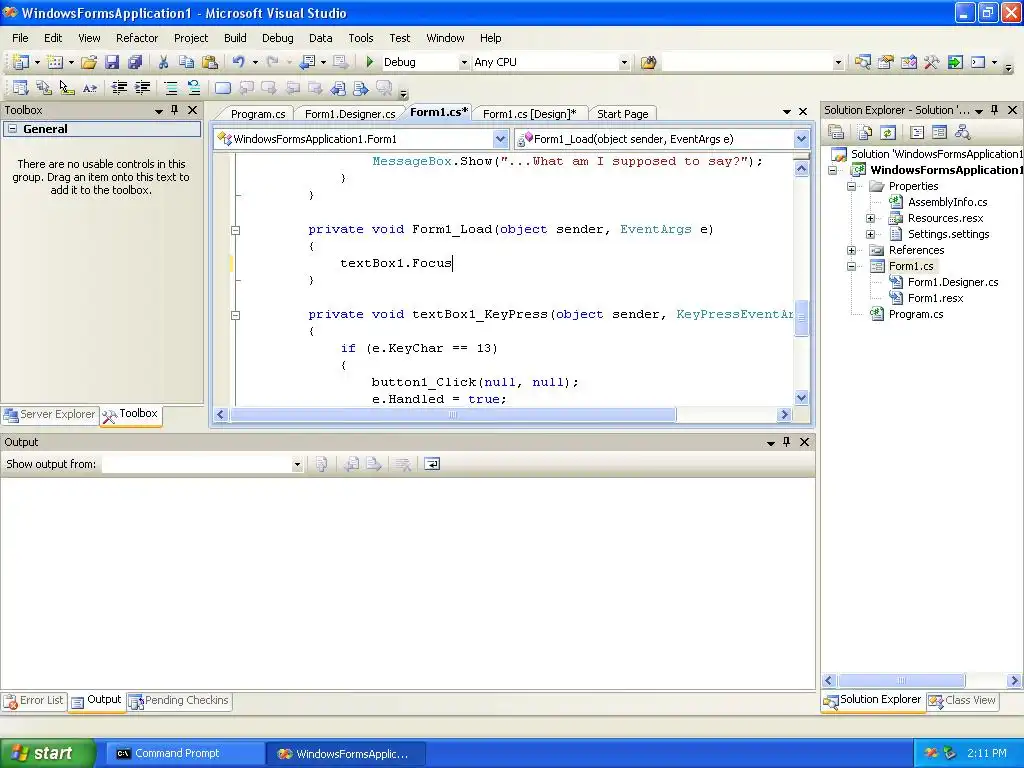Expand the Resources.resx node
Viewport: 1024px width, 768px height.
[870, 218]
